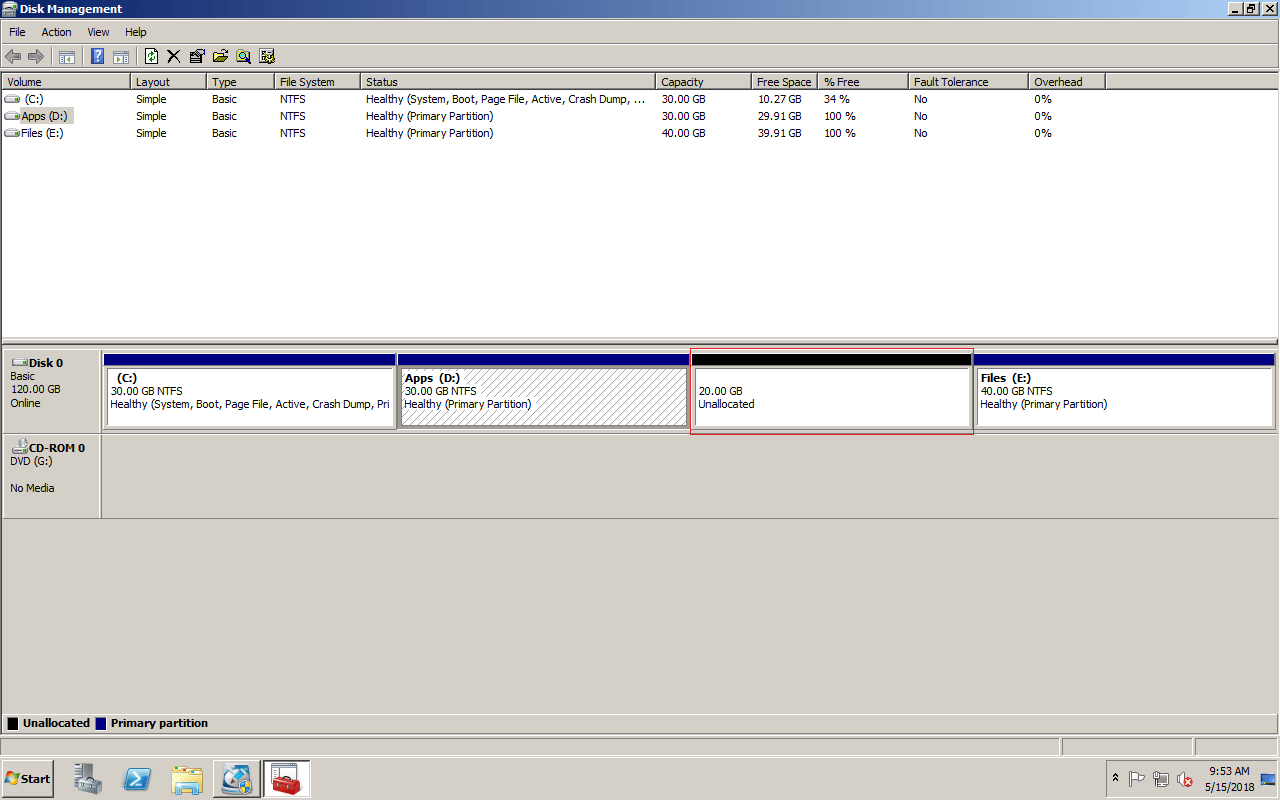
Task: Select the 20.00 GB Unallocated space block
Action: (x=831, y=390)
